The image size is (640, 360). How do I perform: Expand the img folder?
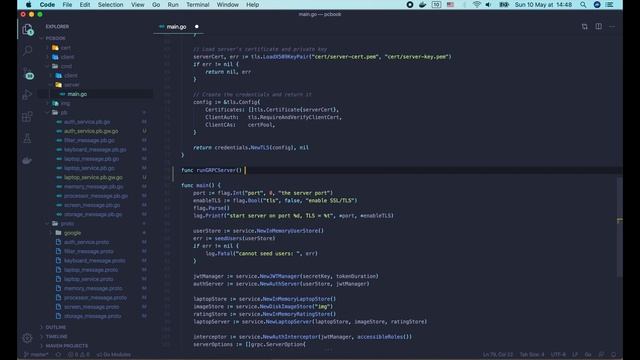tap(96, 103)
